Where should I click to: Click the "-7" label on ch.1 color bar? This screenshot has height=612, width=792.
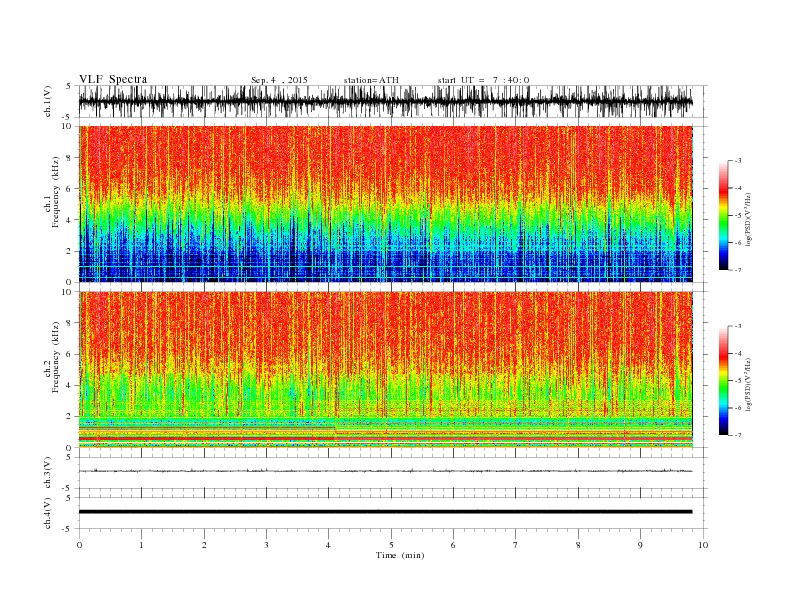(737, 270)
